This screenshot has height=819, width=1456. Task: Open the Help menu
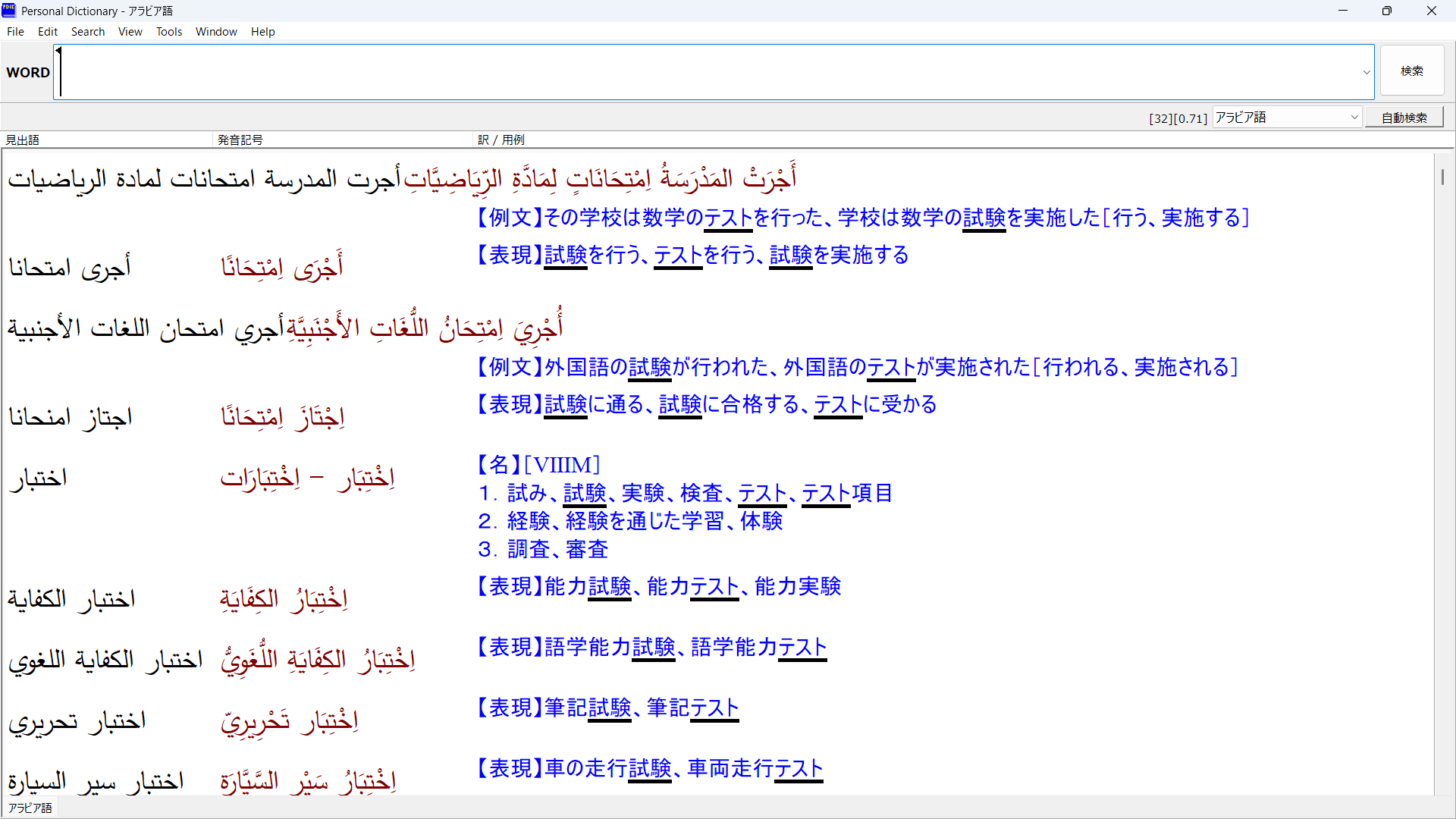(x=262, y=32)
